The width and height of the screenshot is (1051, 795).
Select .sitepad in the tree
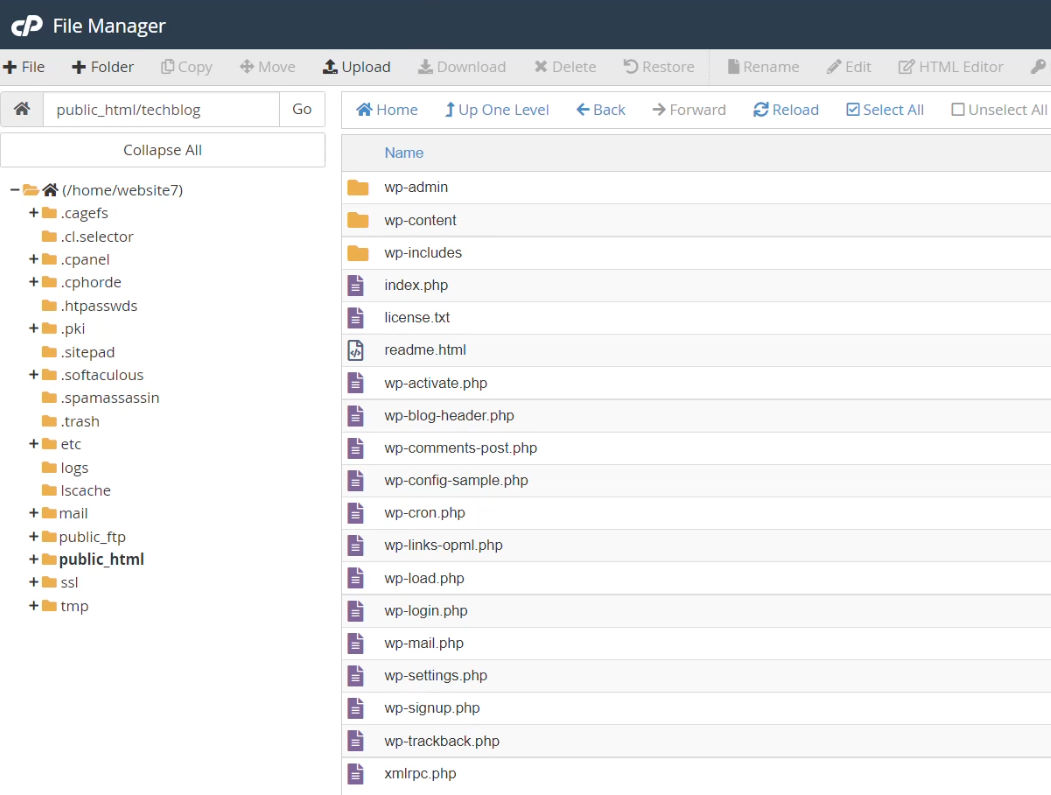pyautogui.click(x=87, y=352)
